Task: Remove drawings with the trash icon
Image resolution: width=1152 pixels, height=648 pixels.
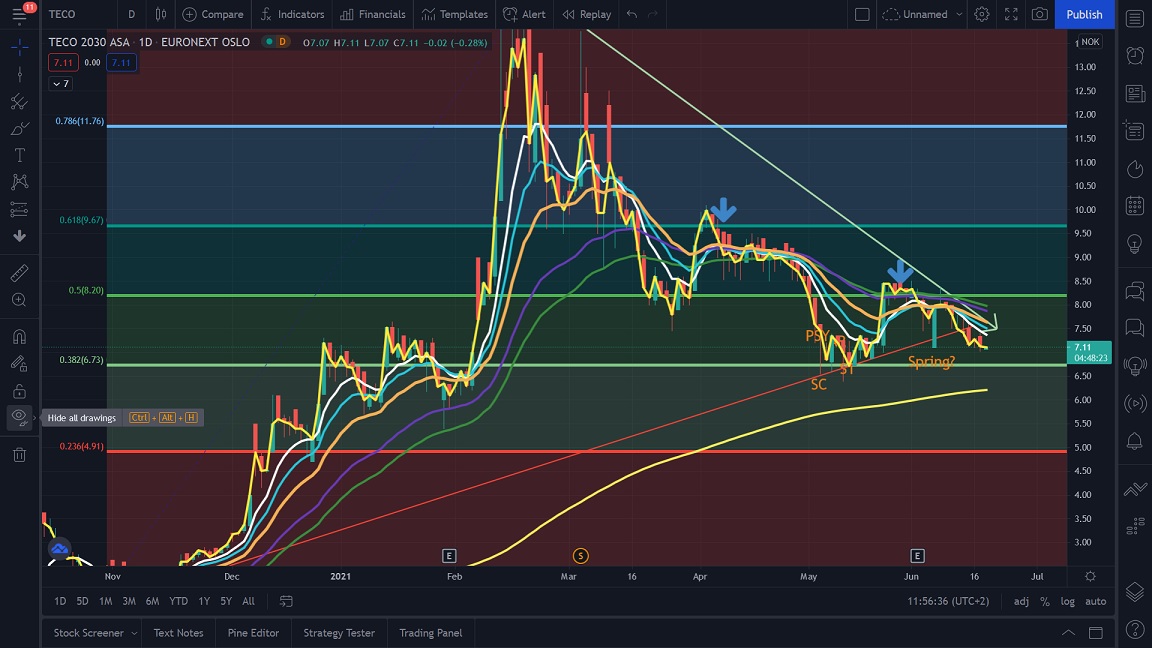Action: point(20,455)
